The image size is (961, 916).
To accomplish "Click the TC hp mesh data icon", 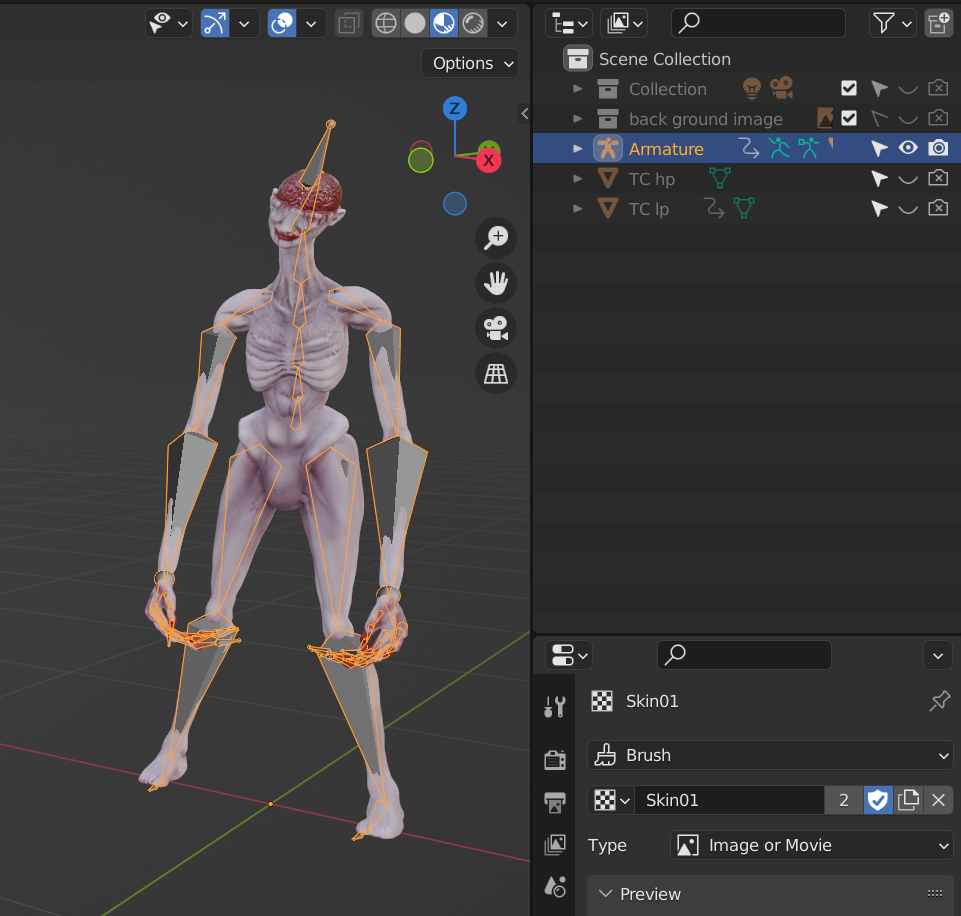I will 720,178.
